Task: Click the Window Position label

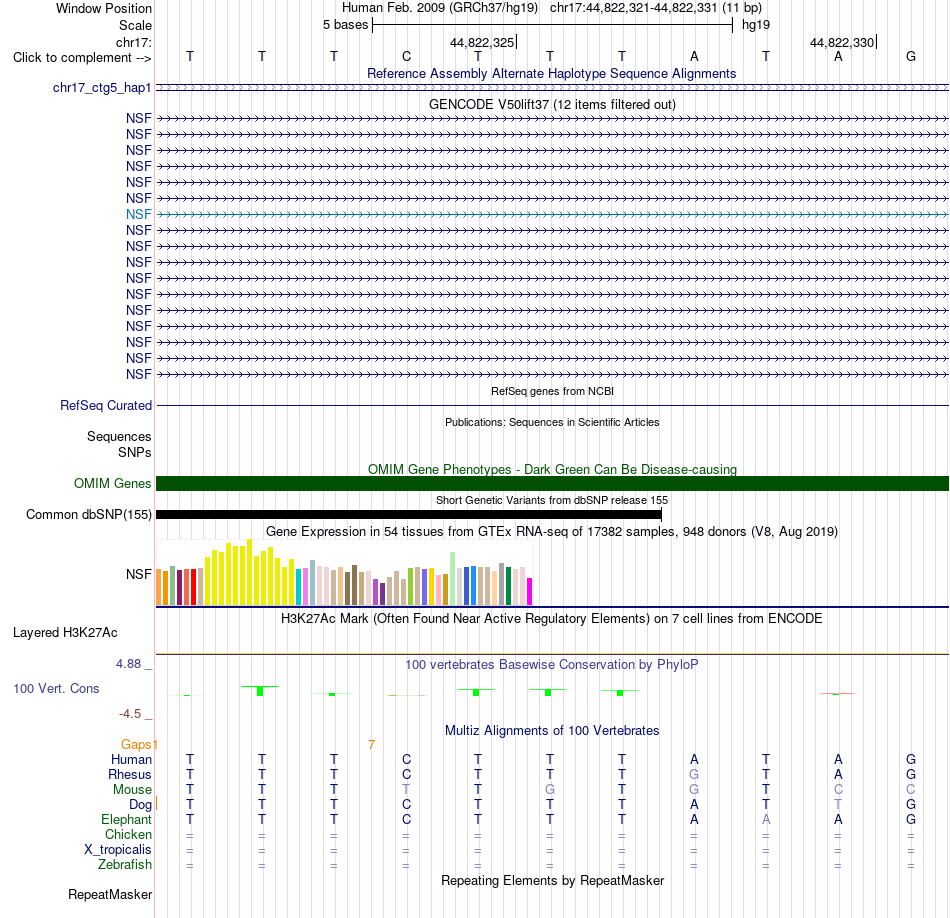Action: tap(104, 8)
